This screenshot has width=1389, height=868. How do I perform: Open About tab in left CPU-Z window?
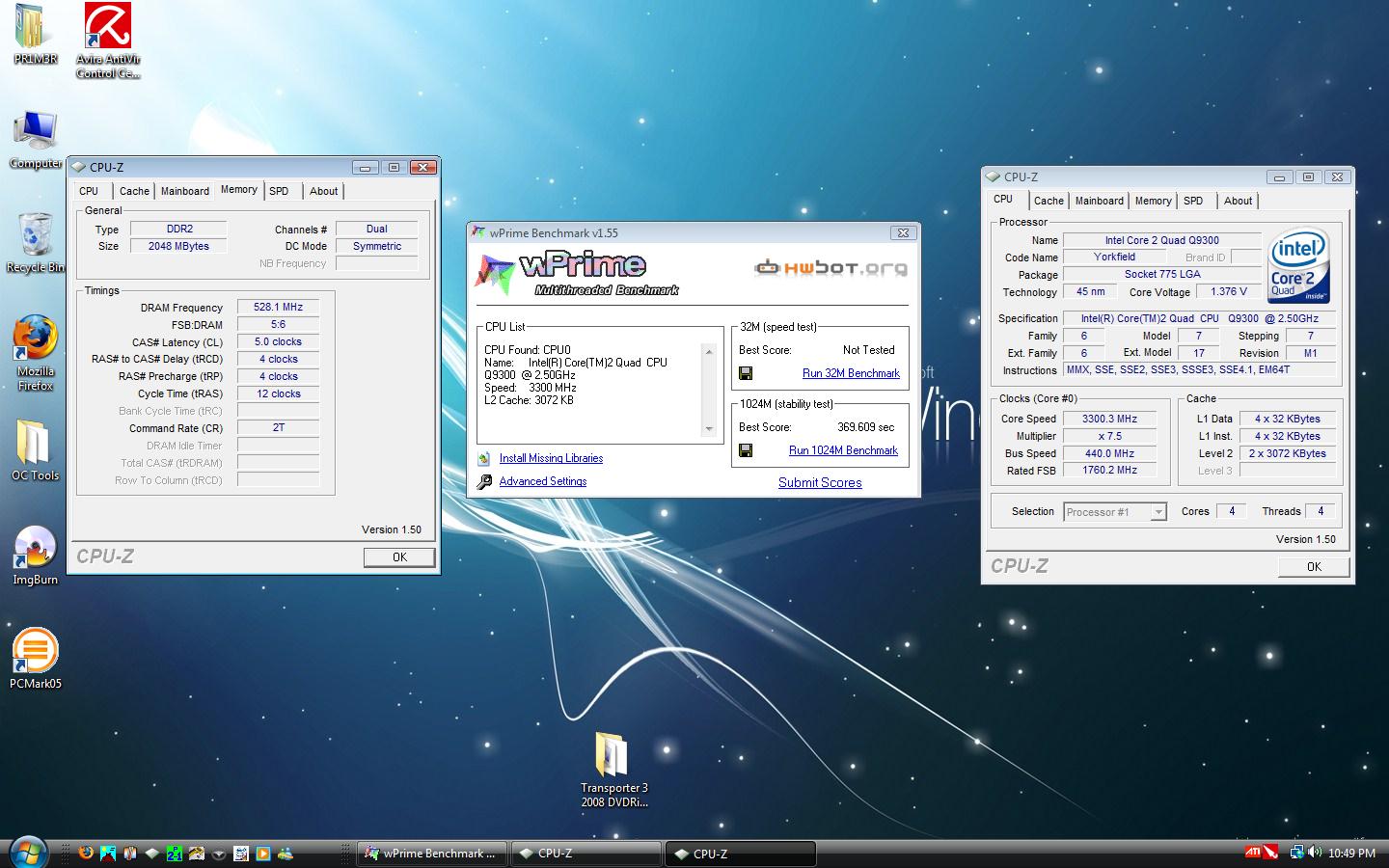323,191
